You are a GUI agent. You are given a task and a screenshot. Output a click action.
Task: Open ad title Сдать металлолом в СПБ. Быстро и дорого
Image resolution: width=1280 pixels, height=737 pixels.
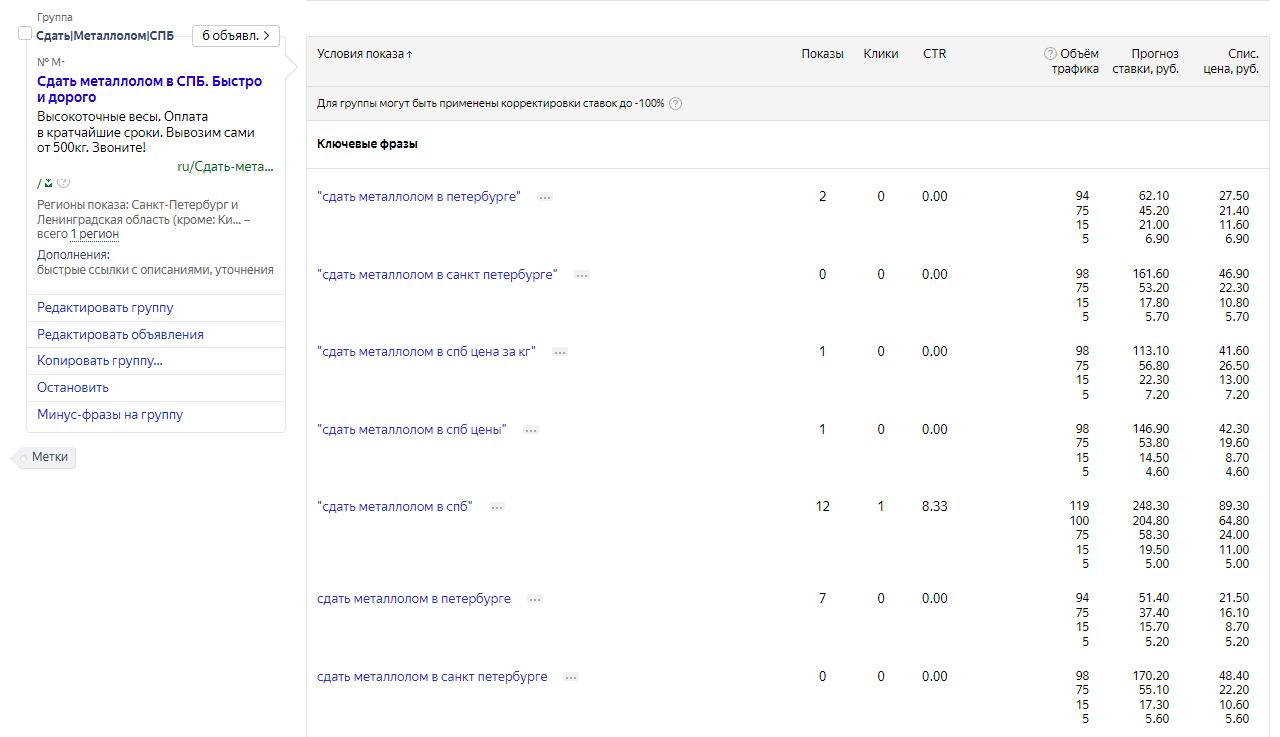coord(150,89)
